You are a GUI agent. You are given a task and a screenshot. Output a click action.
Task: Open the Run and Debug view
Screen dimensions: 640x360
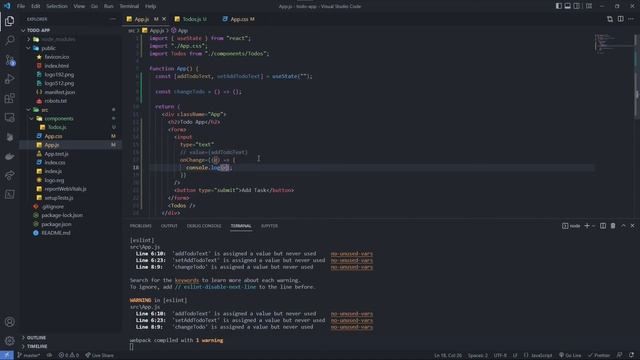pos(9,79)
